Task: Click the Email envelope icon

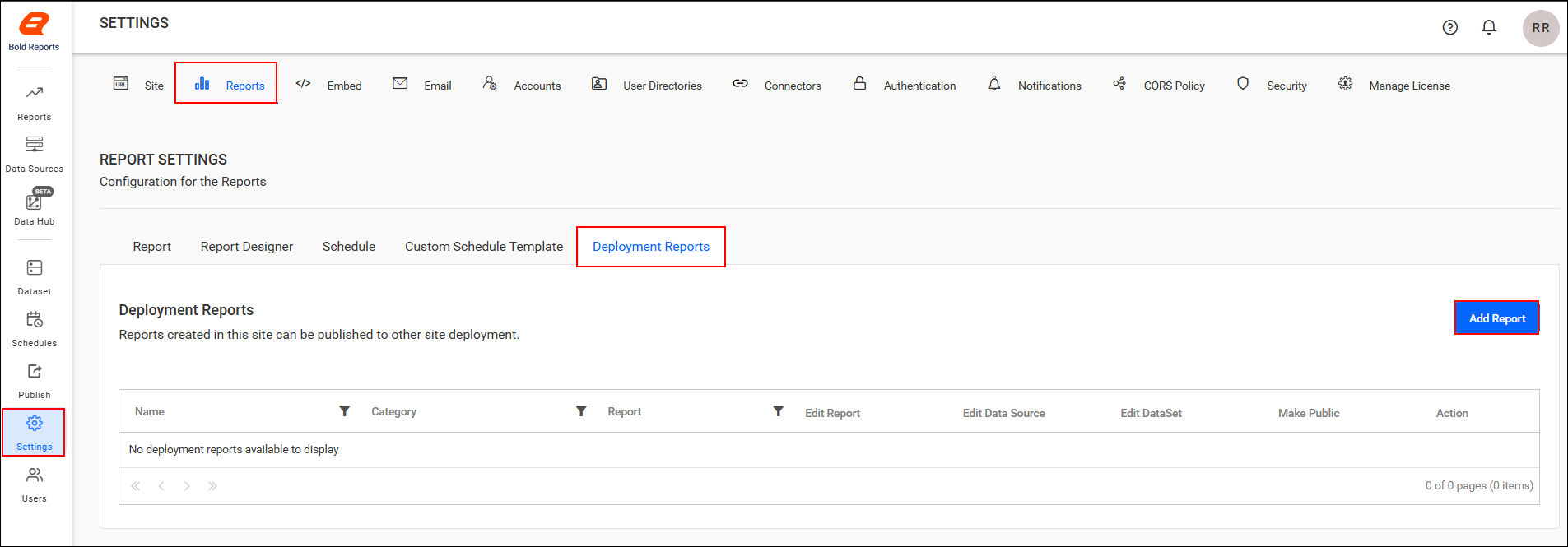Action: (400, 83)
